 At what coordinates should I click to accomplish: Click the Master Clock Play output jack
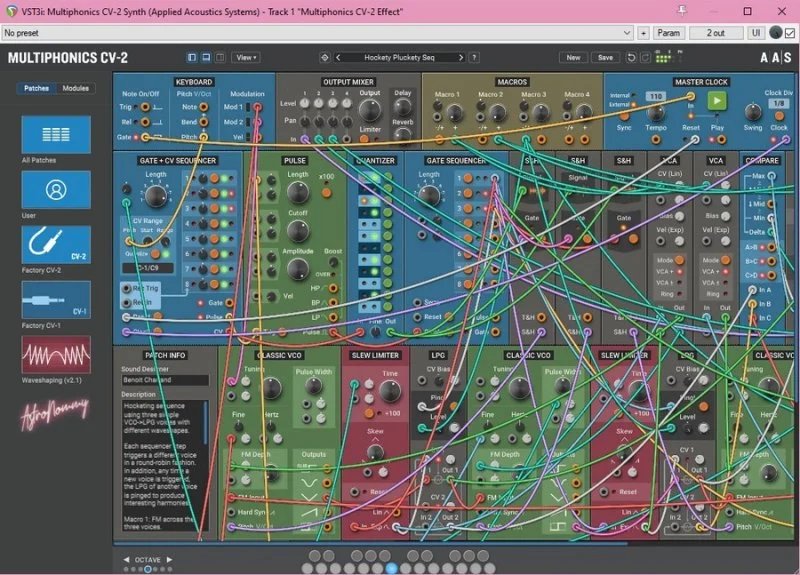pyautogui.click(x=721, y=139)
